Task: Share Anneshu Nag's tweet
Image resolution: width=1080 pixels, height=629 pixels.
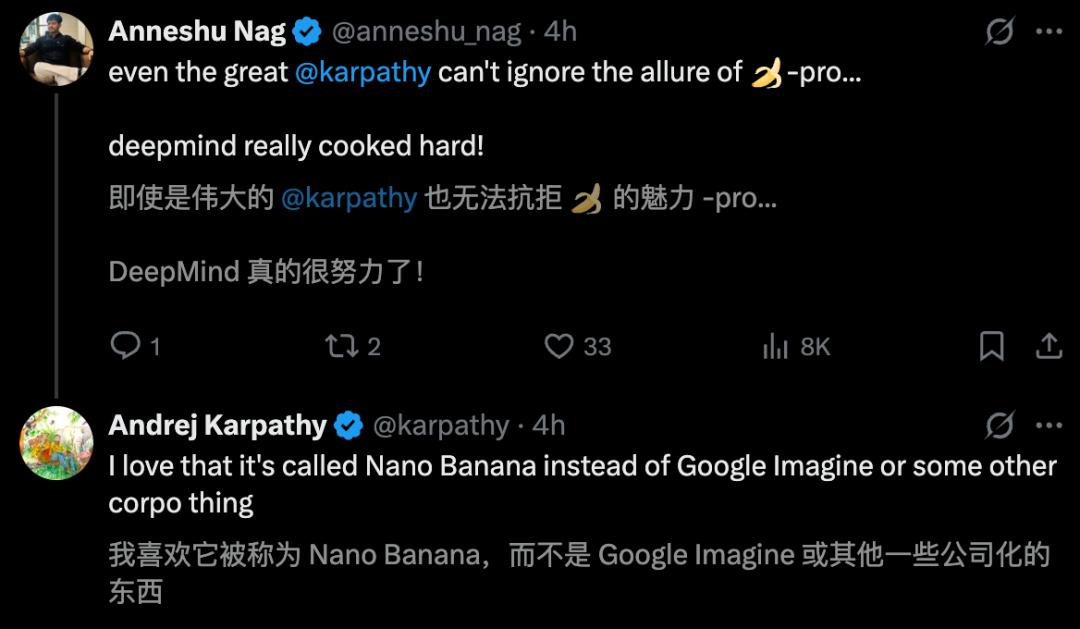Action: pos(1048,346)
